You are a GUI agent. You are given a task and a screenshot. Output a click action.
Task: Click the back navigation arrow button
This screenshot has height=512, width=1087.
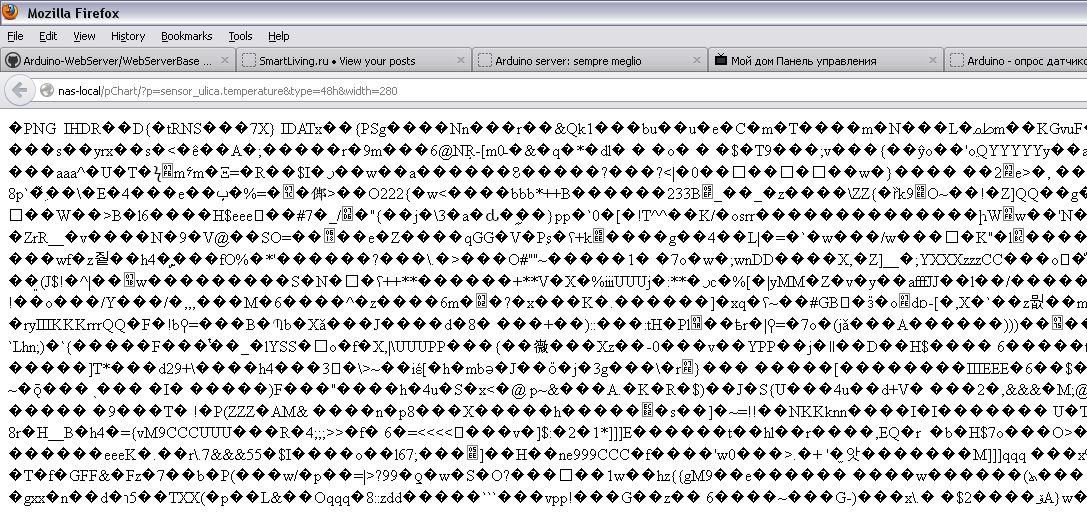point(18,91)
